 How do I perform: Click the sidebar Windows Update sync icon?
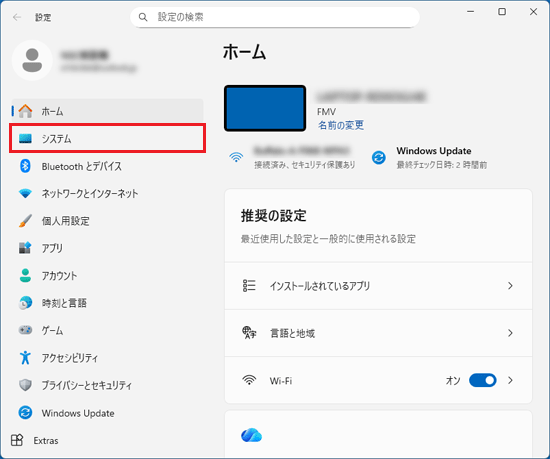25,413
